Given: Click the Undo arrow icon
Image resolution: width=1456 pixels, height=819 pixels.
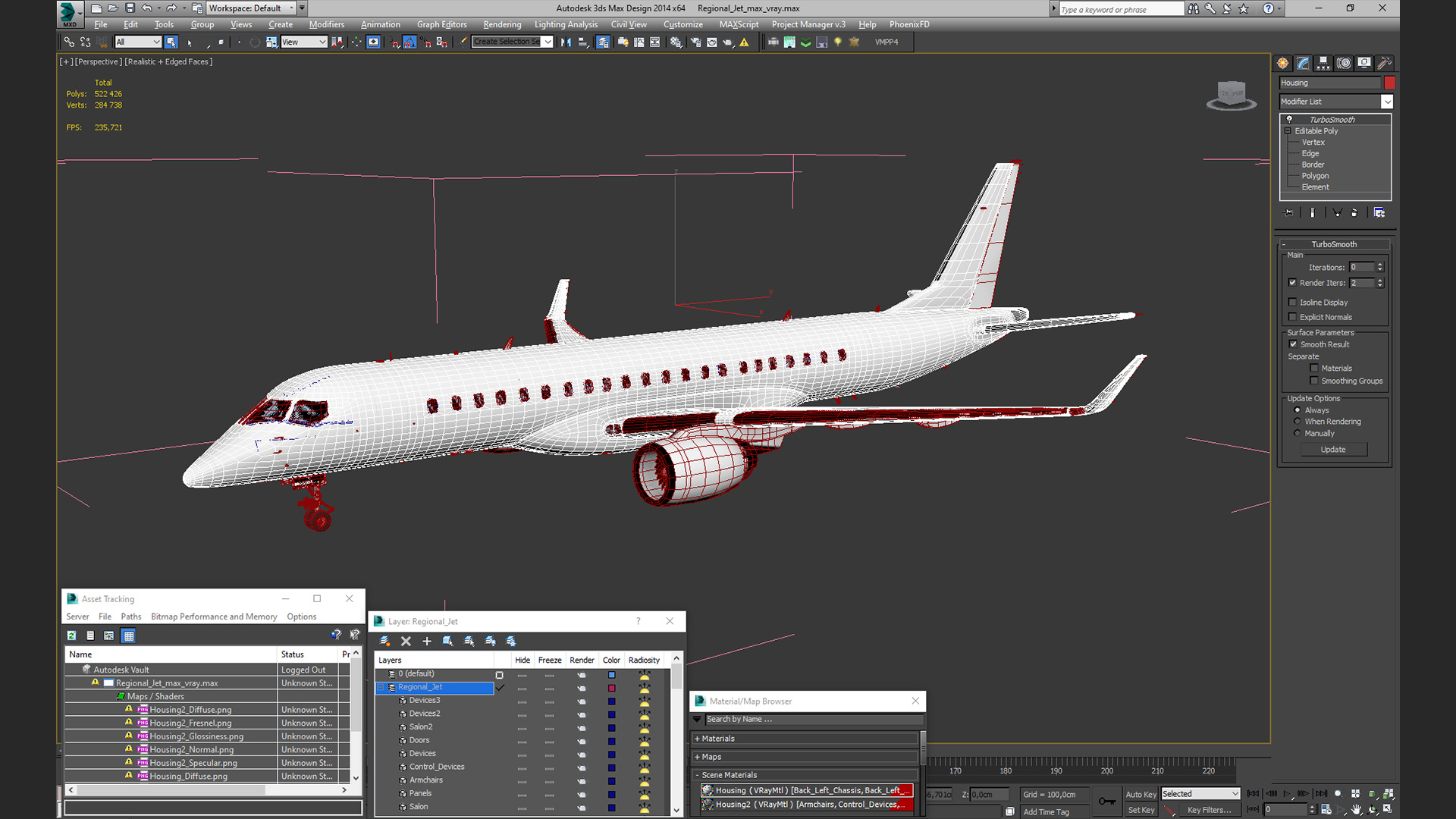Looking at the screenshot, I should pyautogui.click(x=147, y=8).
